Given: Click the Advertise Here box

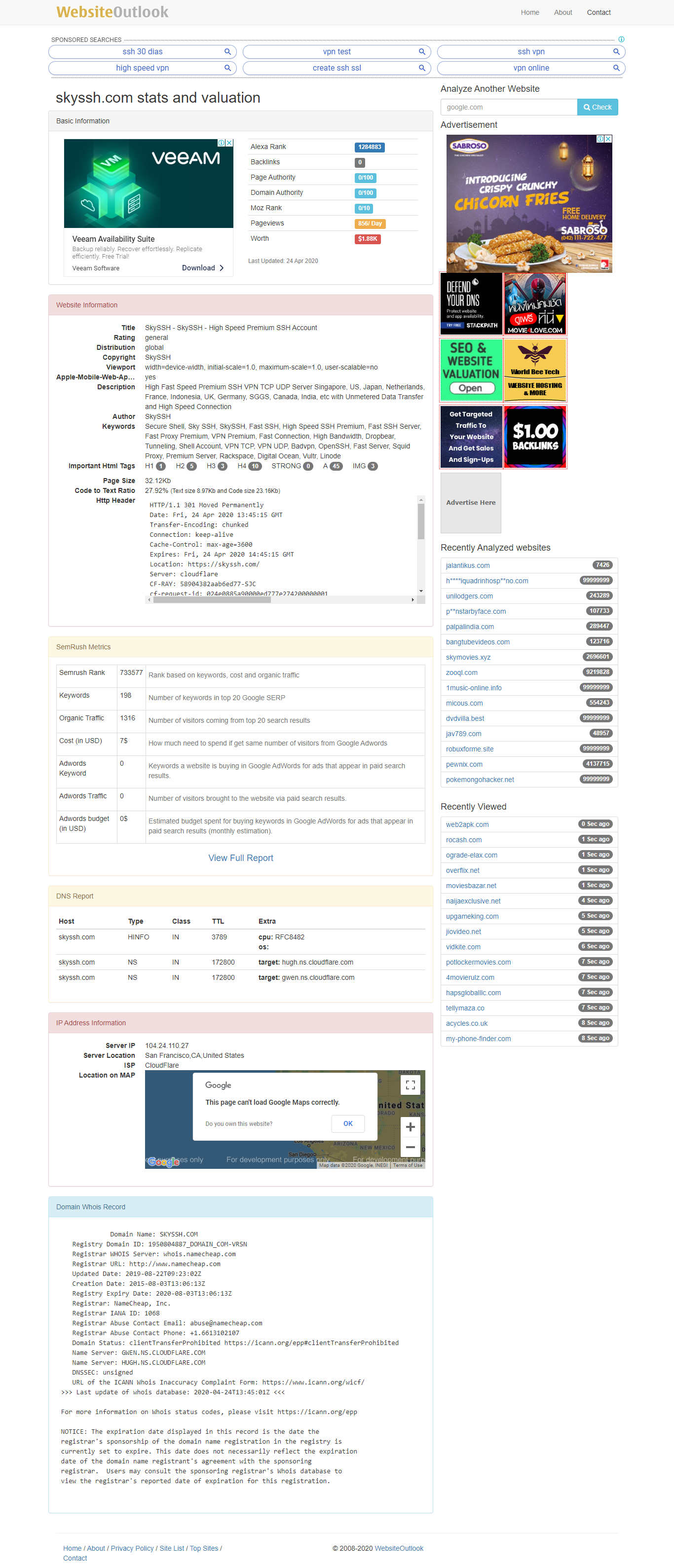Looking at the screenshot, I should [471, 503].
